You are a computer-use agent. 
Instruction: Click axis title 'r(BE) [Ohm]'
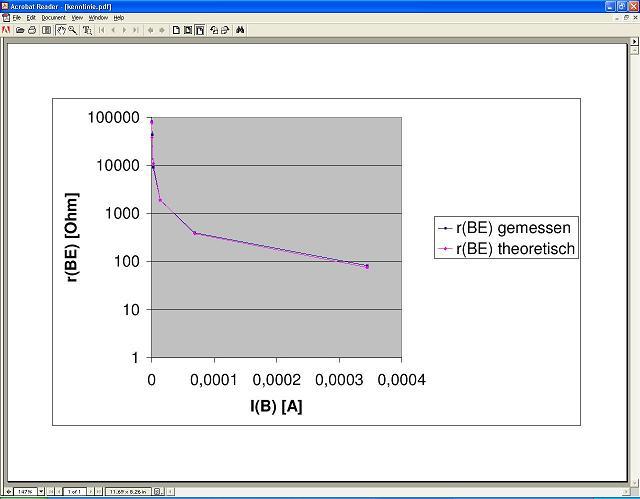click(72, 237)
